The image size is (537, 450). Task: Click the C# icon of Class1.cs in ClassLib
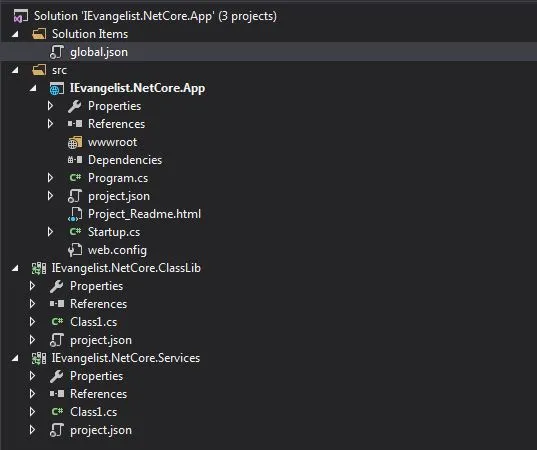coord(57,322)
